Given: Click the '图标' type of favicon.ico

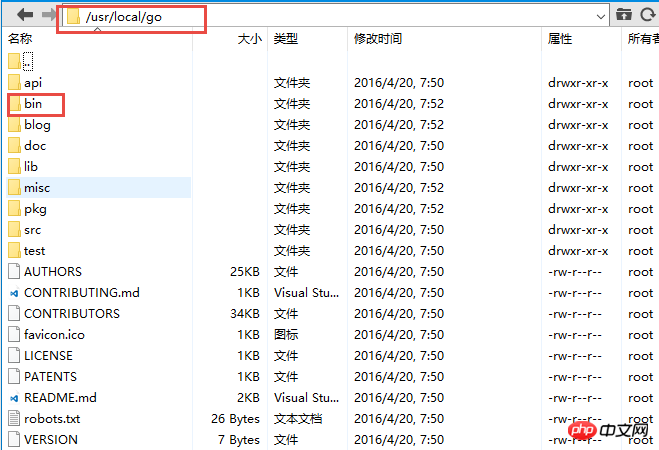Looking at the screenshot, I should [286, 335].
